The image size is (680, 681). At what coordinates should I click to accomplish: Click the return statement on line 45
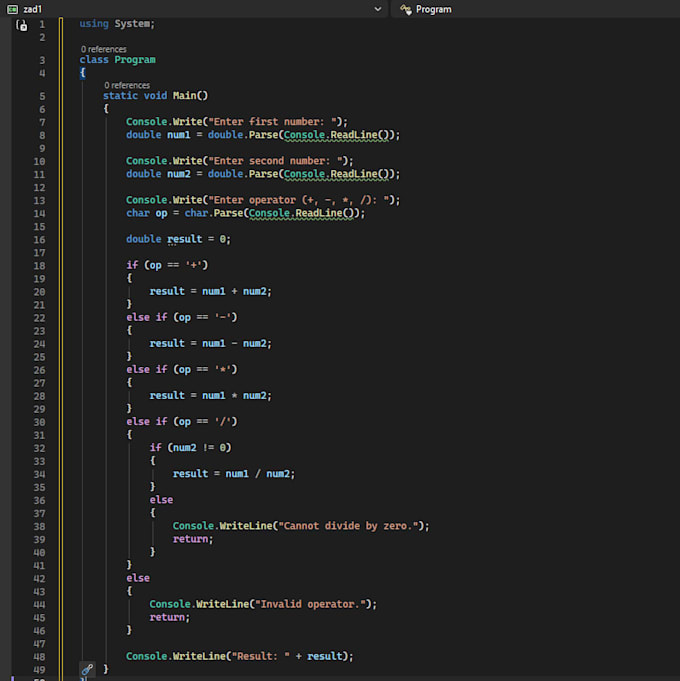click(170, 617)
